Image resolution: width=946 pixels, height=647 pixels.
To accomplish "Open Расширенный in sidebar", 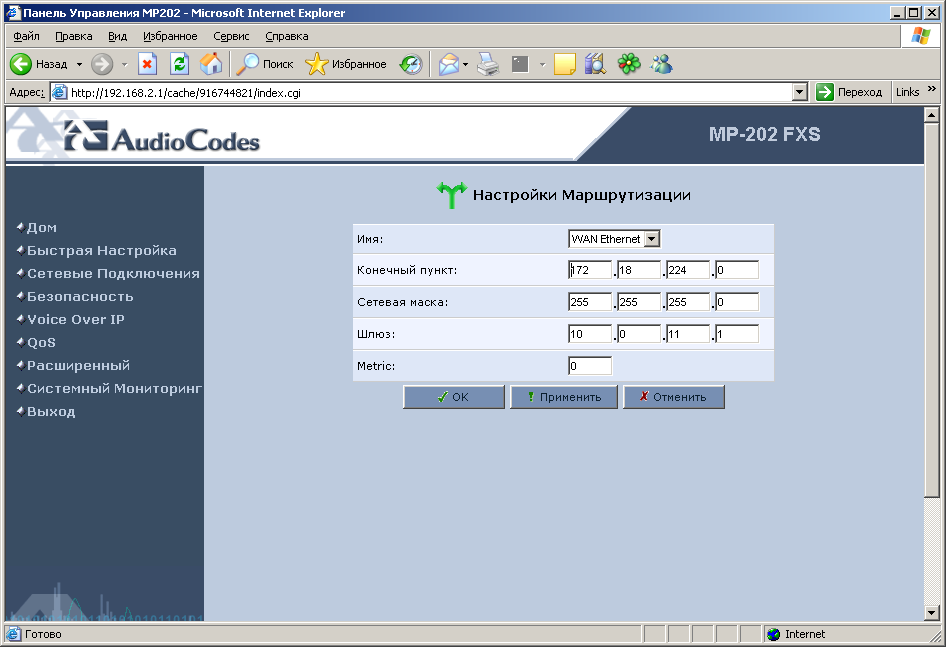I will (x=78, y=365).
